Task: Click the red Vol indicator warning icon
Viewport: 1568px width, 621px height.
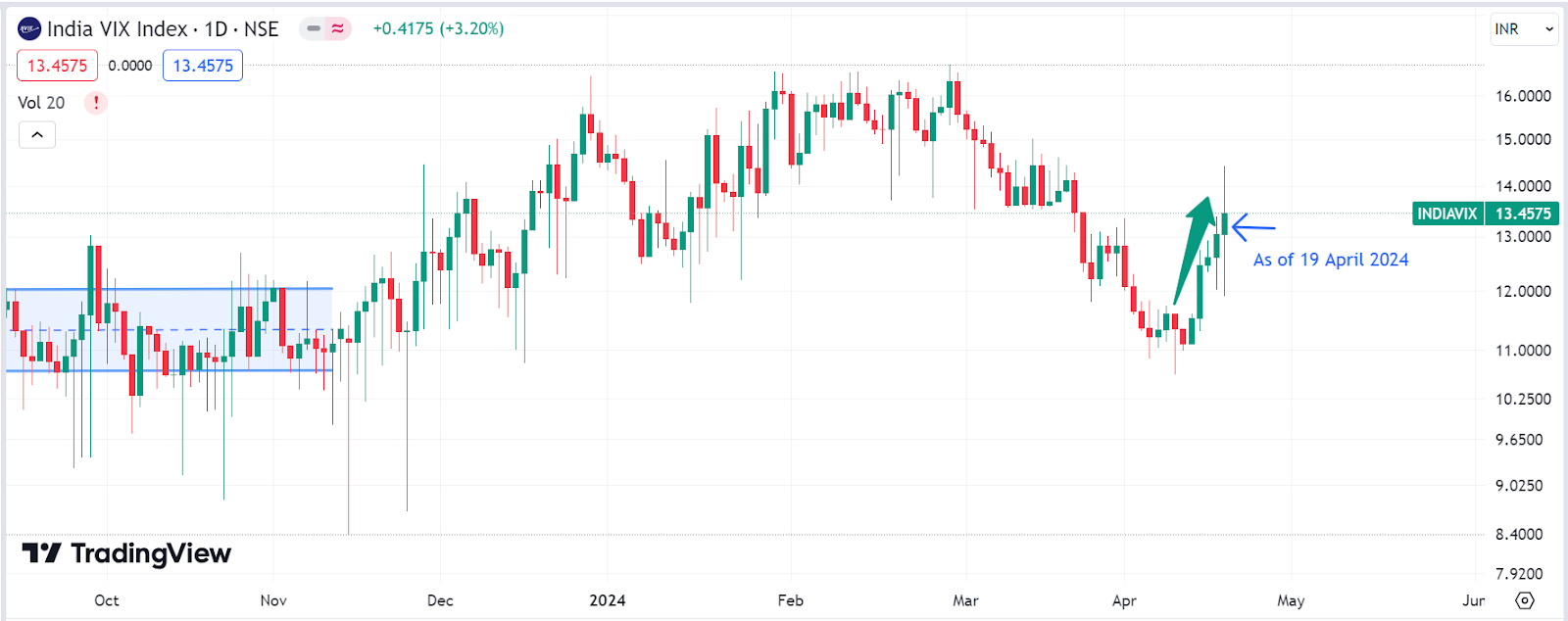Action: (95, 103)
